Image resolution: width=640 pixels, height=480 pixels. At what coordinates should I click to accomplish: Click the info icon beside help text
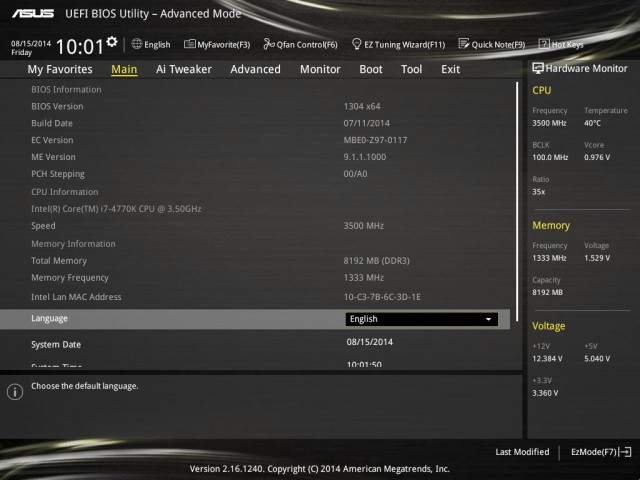[15, 392]
